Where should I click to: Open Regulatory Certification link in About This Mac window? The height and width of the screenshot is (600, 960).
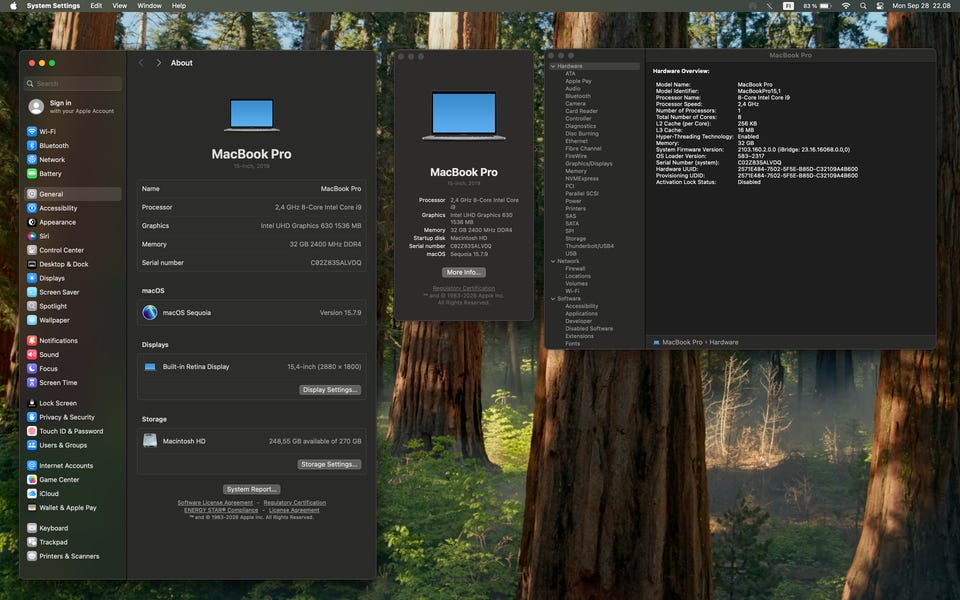463,288
